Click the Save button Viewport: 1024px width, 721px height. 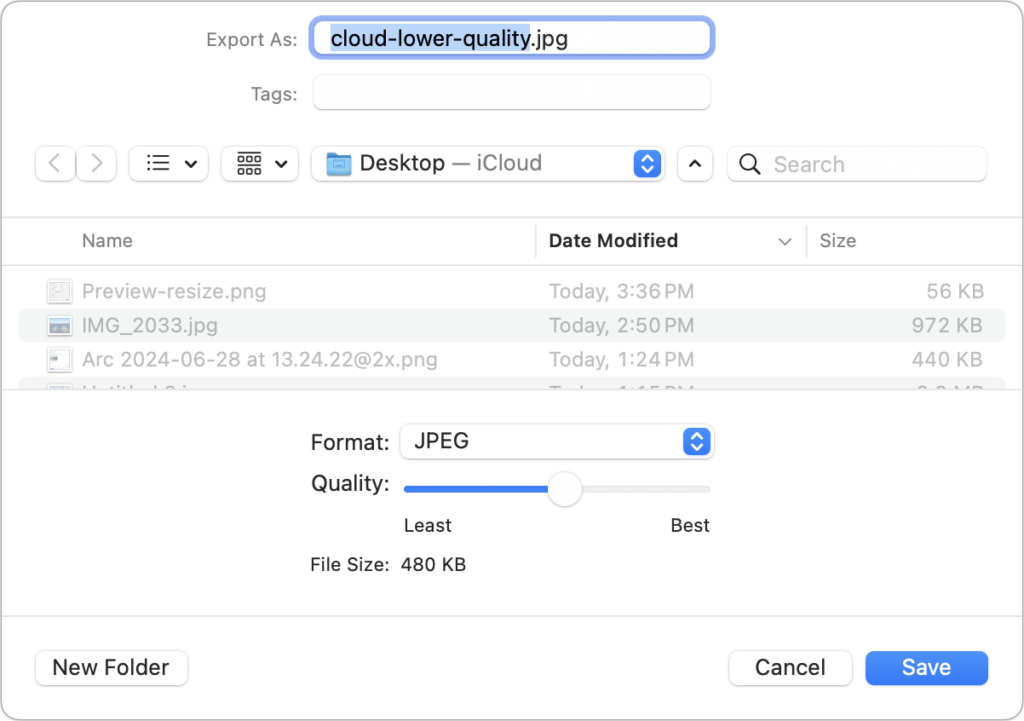[x=925, y=668]
